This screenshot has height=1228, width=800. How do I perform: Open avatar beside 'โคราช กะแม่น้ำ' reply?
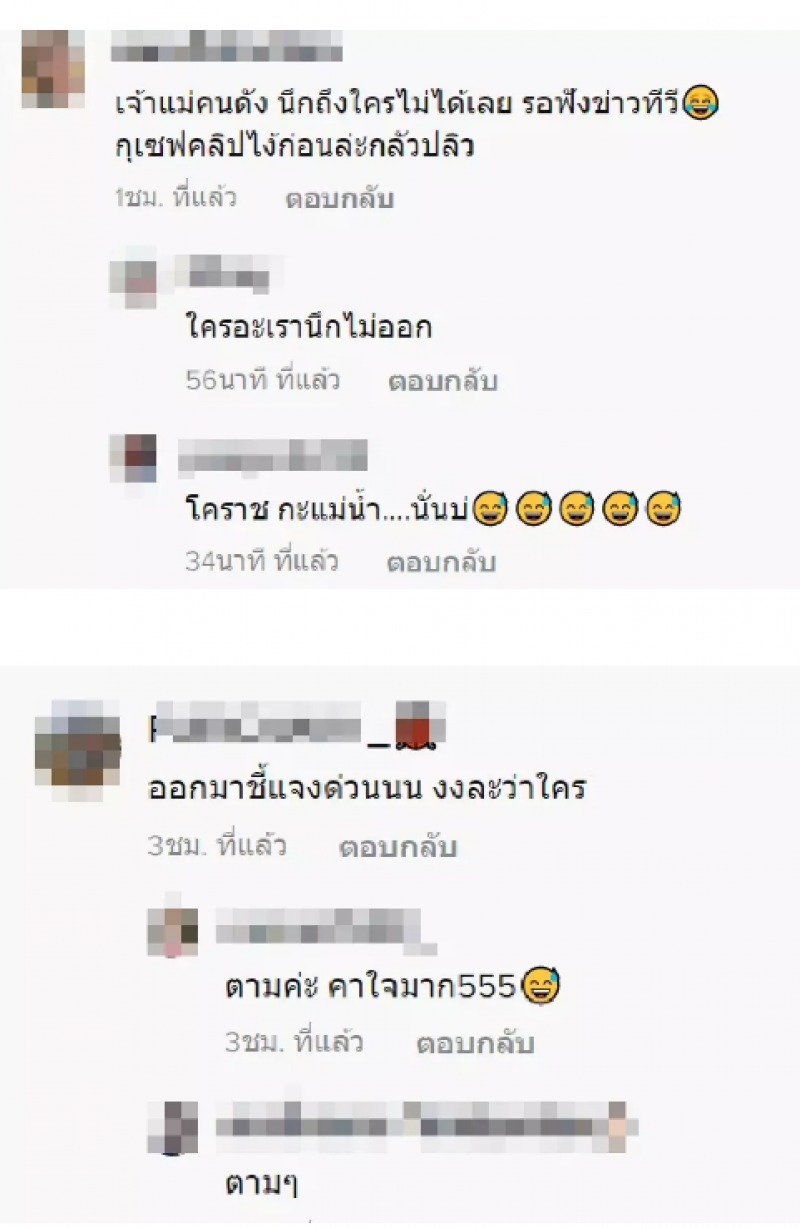(133, 455)
